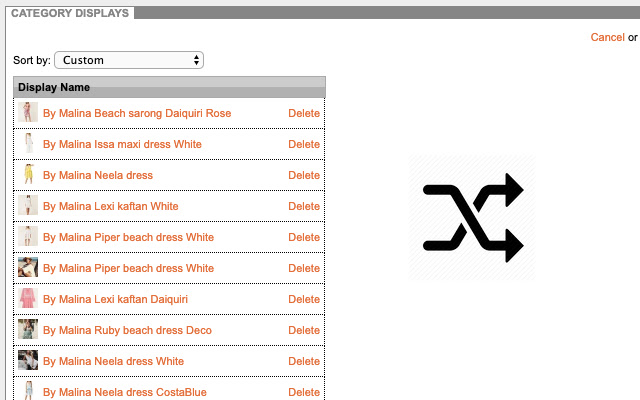640x400 pixels.
Task: Click thumbnail of Beach sarong Daiquiri Rose
Action: pos(28,112)
